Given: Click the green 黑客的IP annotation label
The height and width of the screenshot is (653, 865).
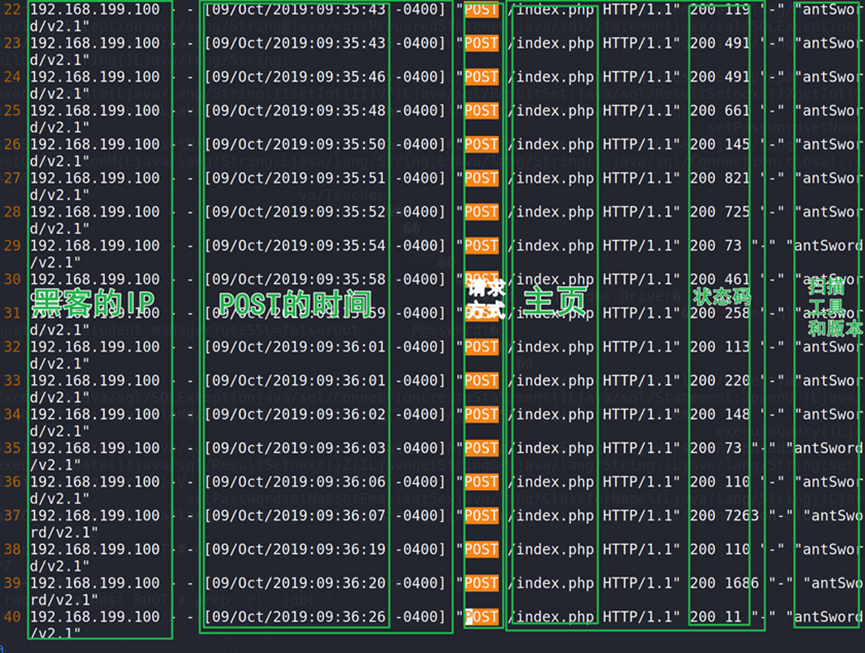Looking at the screenshot, I should (94, 303).
